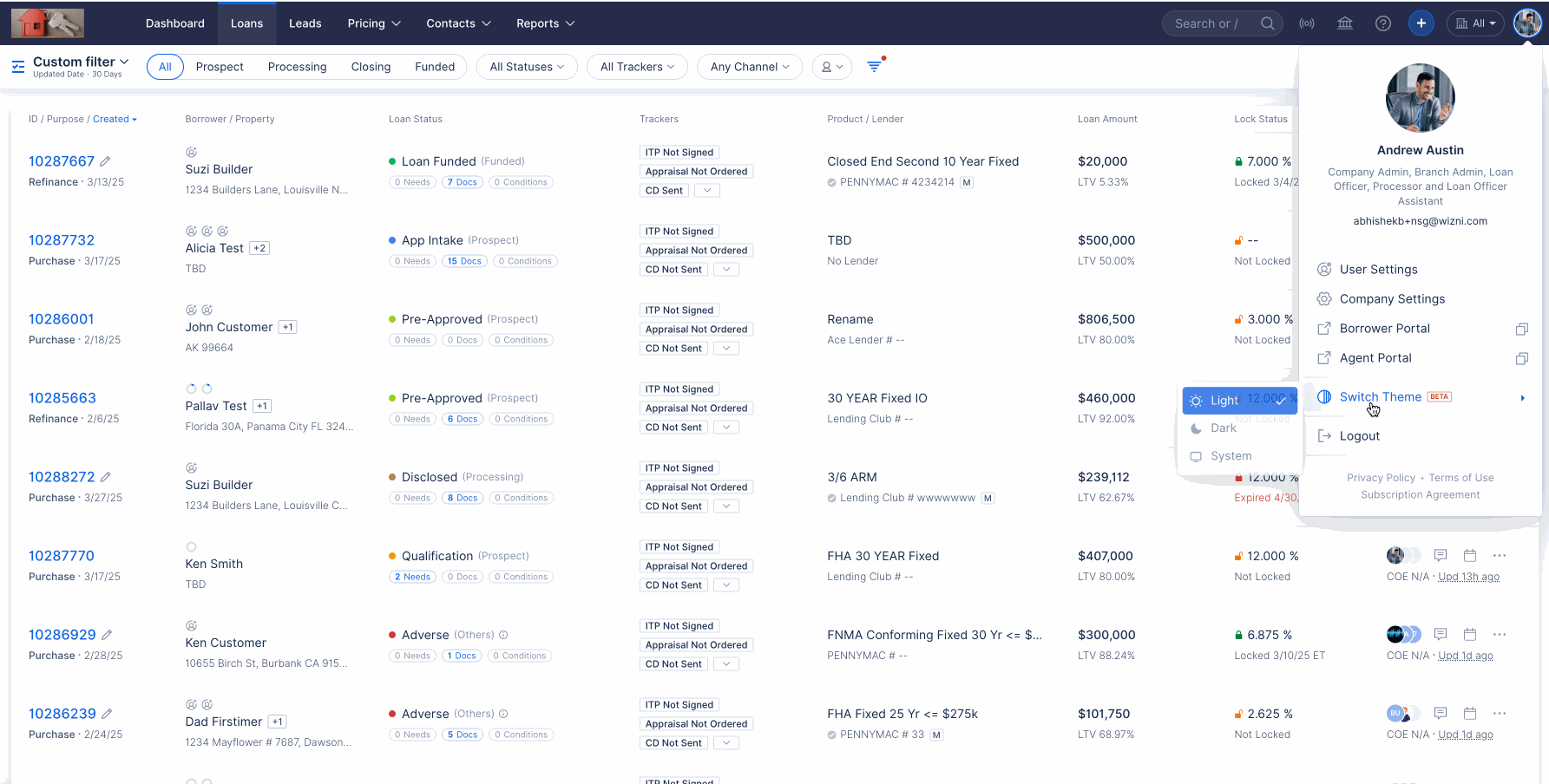This screenshot has height=784, width=1549.
Task: Copy Agent Portal link icon
Action: click(1522, 358)
